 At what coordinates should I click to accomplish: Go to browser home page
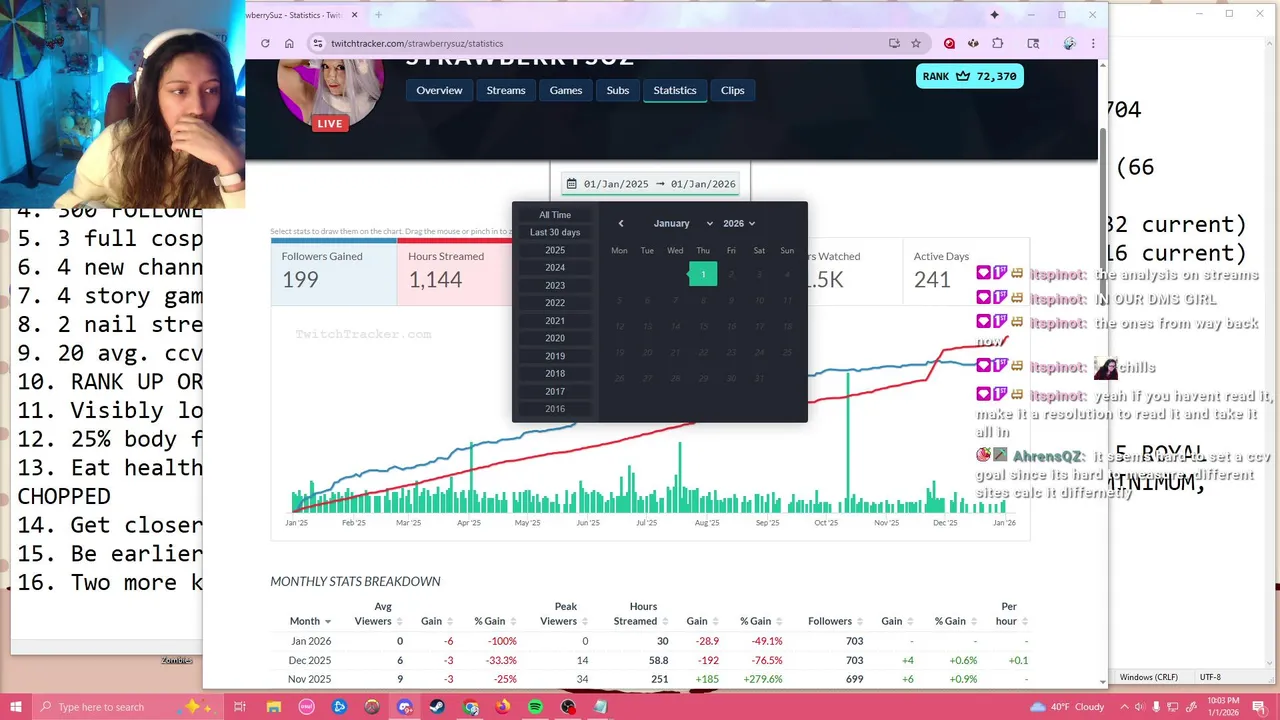pyautogui.click(x=289, y=43)
